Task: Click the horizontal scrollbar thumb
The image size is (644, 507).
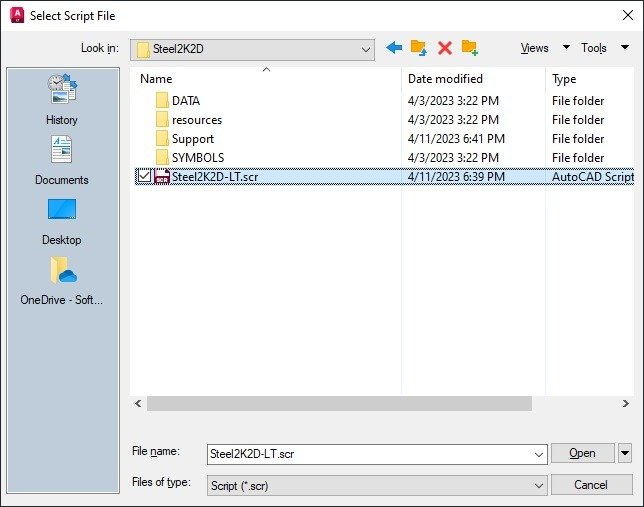Action: [339, 403]
